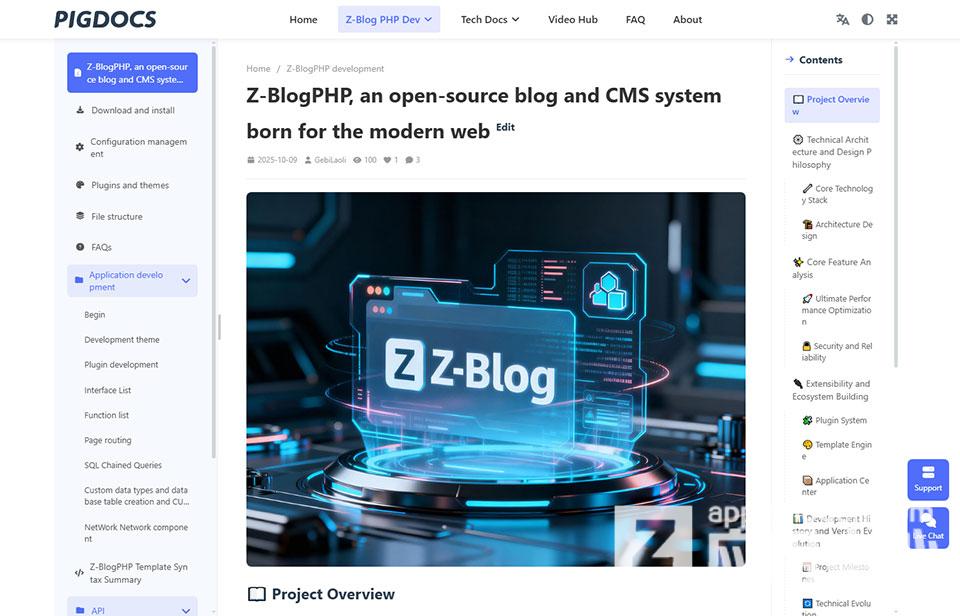Click the Edit link beside the title
The width and height of the screenshot is (960, 616).
click(505, 127)
